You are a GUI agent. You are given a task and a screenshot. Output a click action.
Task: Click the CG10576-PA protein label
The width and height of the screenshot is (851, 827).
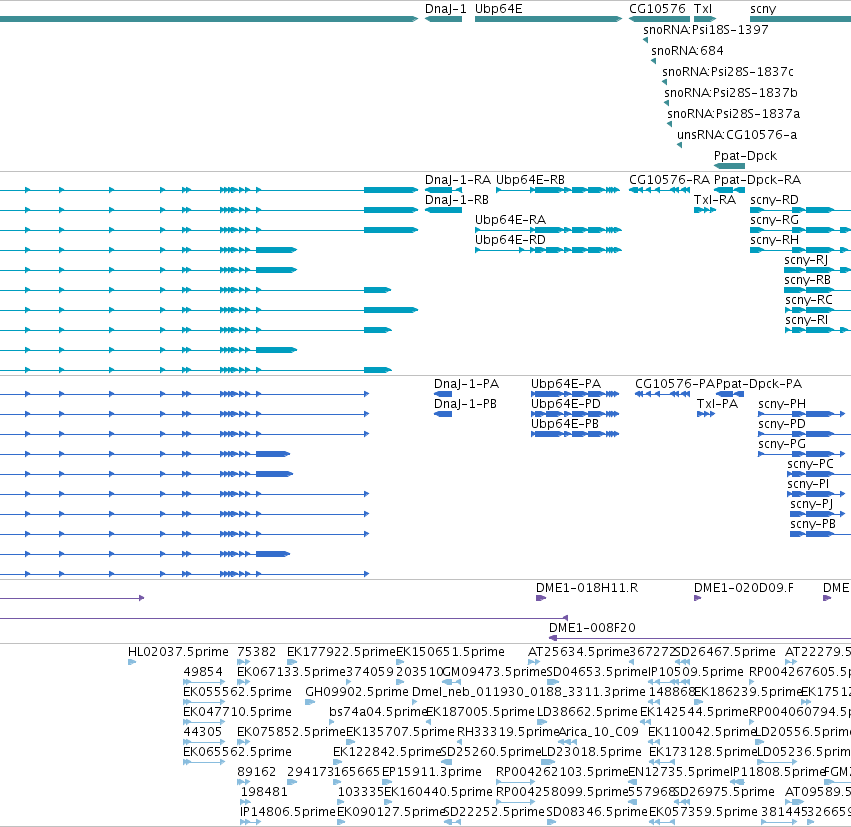pyautogui.click(x=675, y=384)
